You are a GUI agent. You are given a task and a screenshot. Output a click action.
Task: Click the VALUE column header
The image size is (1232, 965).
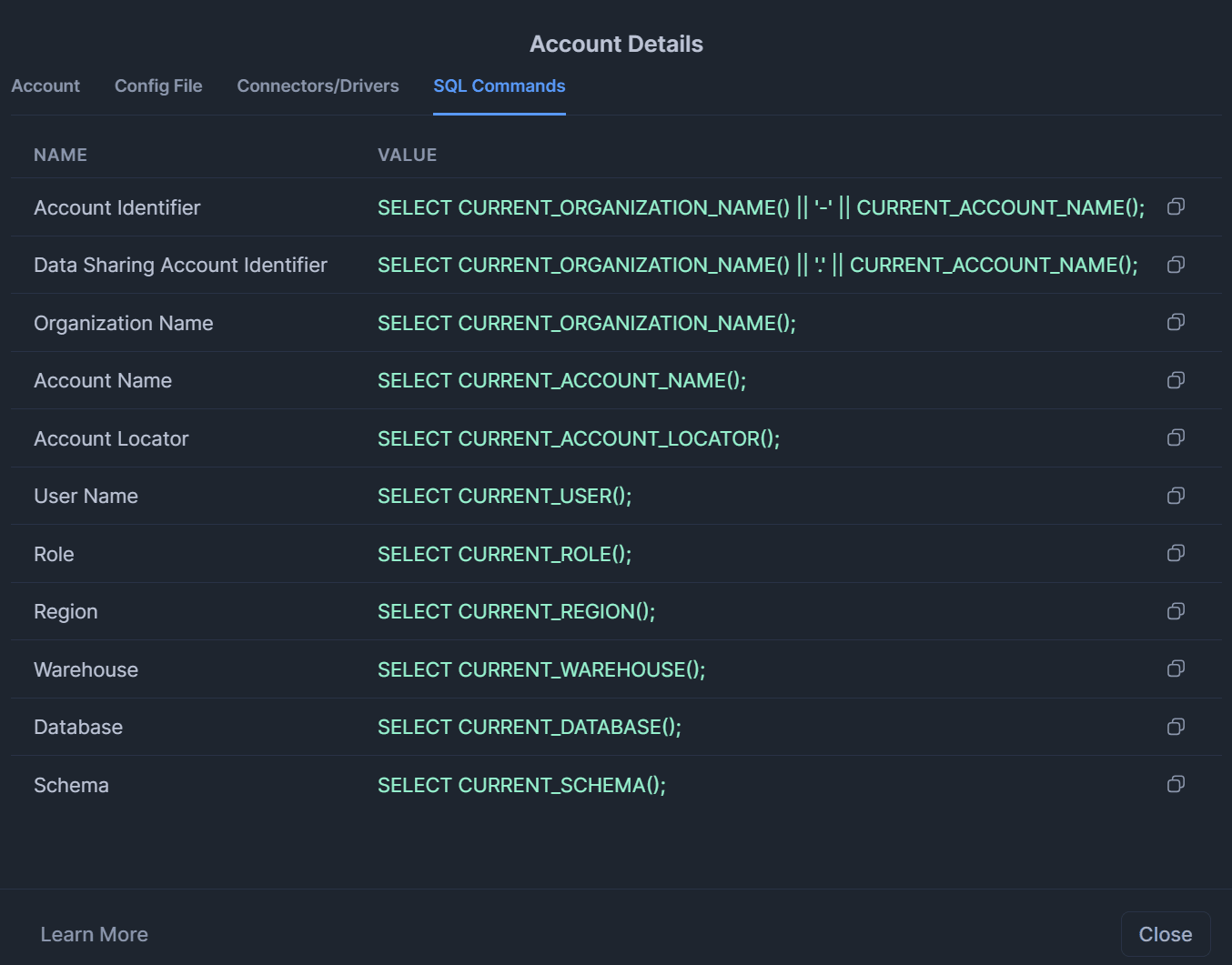[x=408, y=155]
